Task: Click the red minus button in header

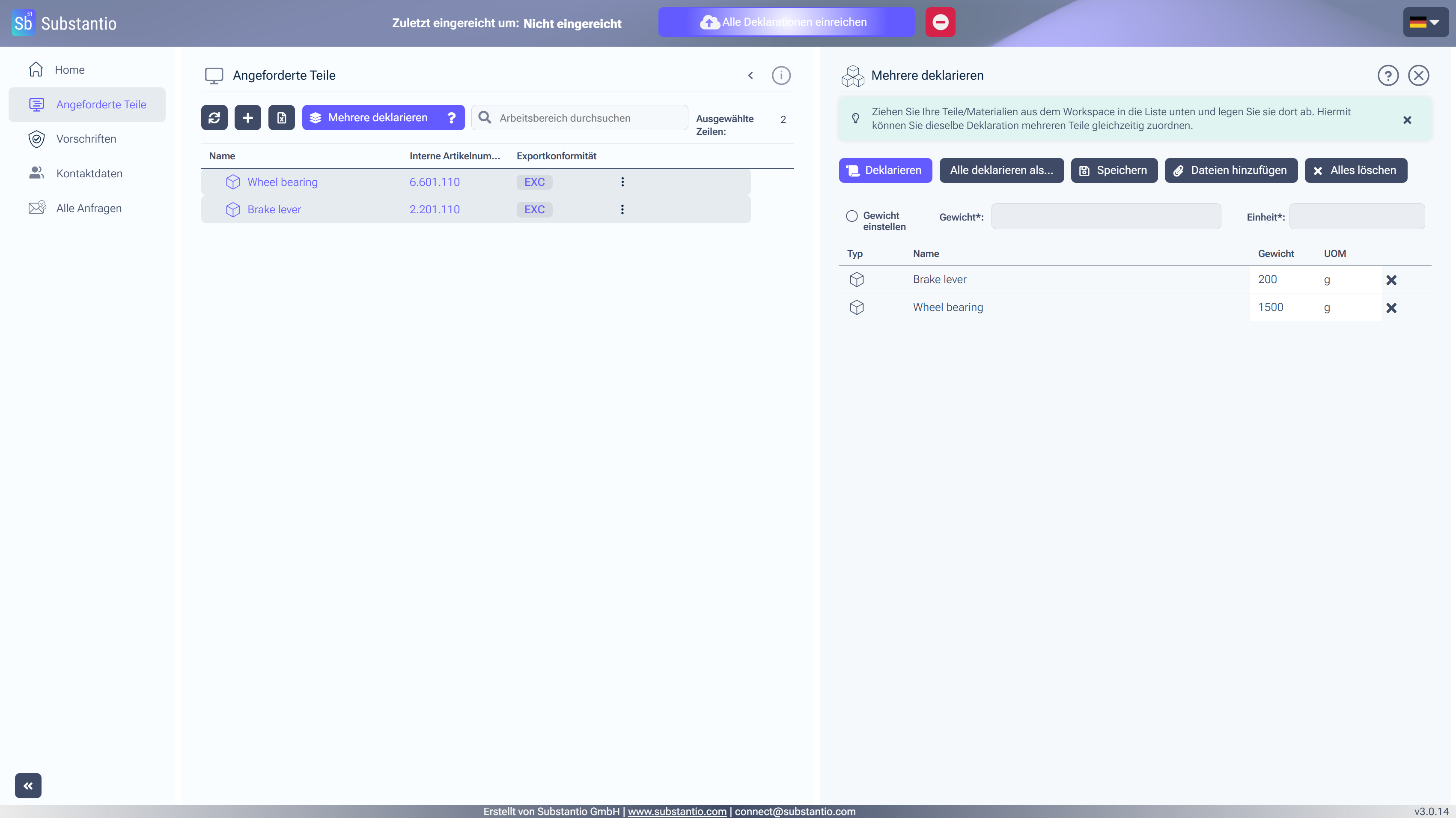Action: (940, 22)
